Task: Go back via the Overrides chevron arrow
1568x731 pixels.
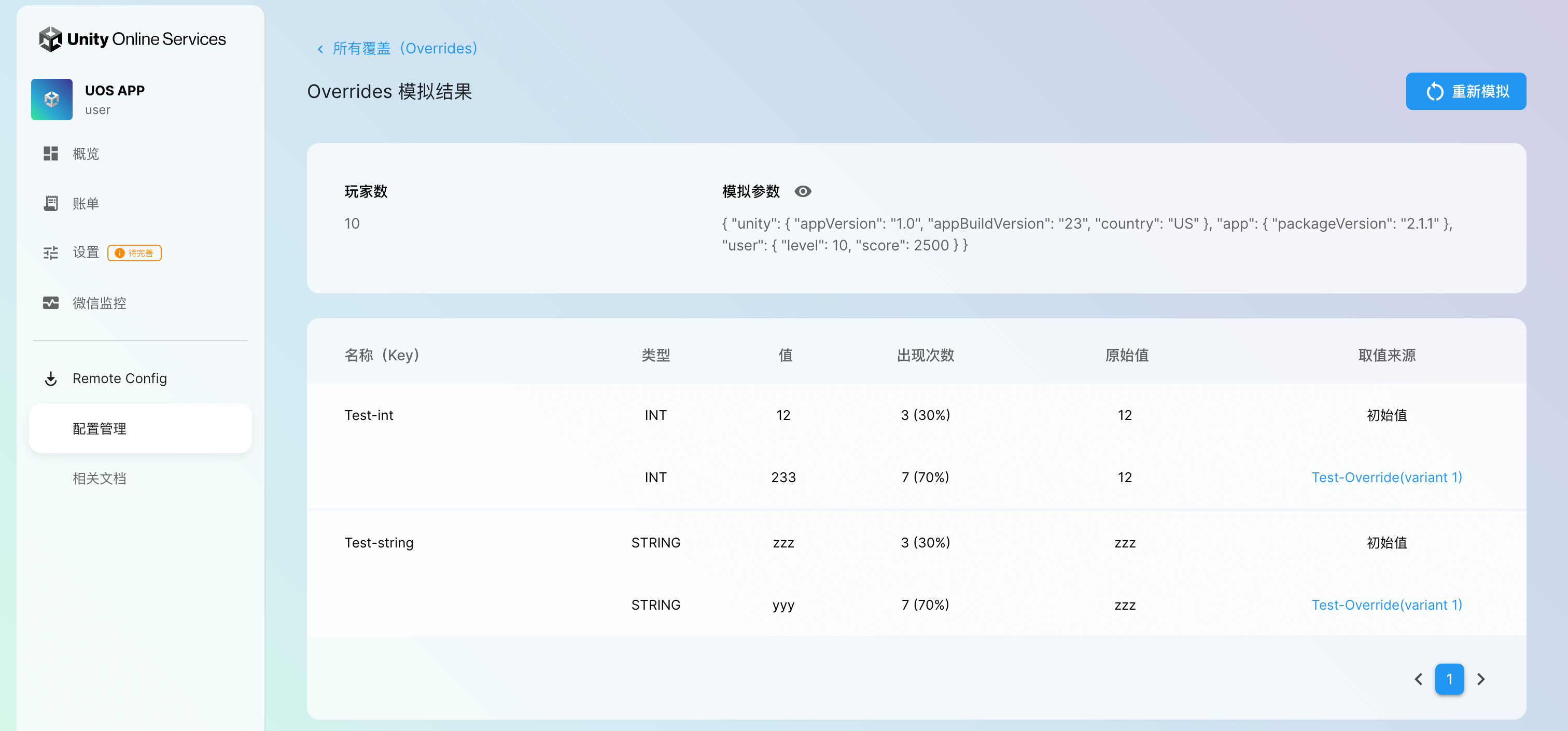Action: tap(320, 49)
